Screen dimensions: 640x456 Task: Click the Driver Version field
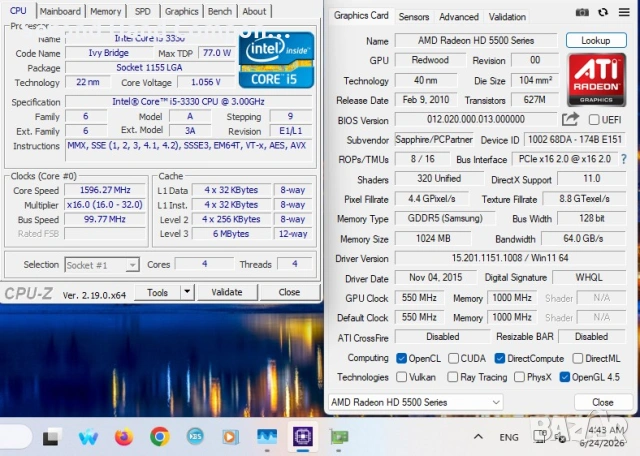510,258
